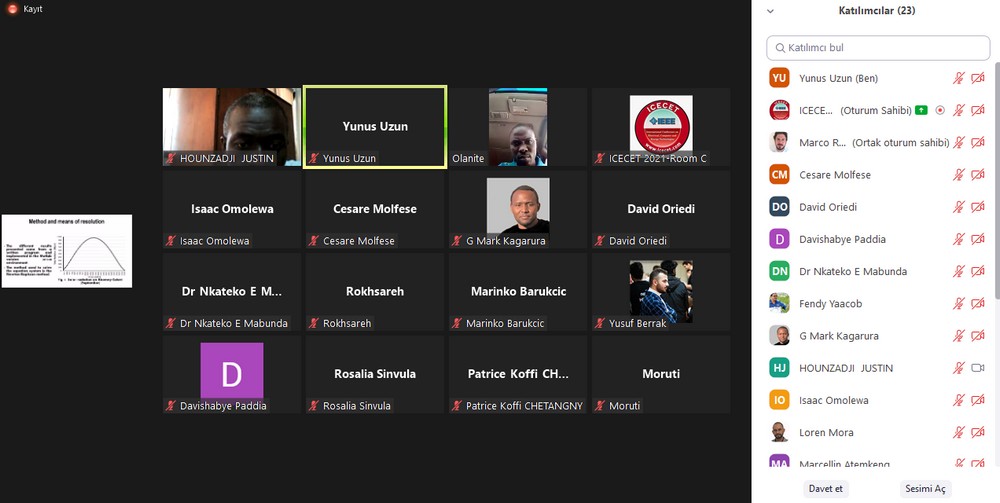Click the recording dot icon beside ICECET host
Screen dimensions: 1000x503
pos(939,110)
